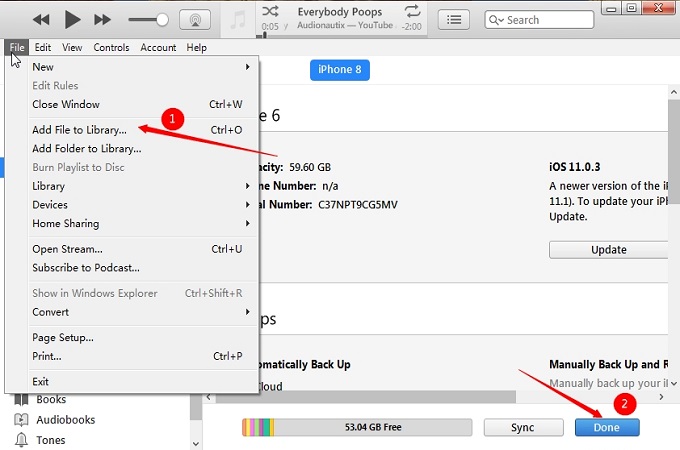Expand the Convert submenu
Screen dimensions: 680x450
141,312
